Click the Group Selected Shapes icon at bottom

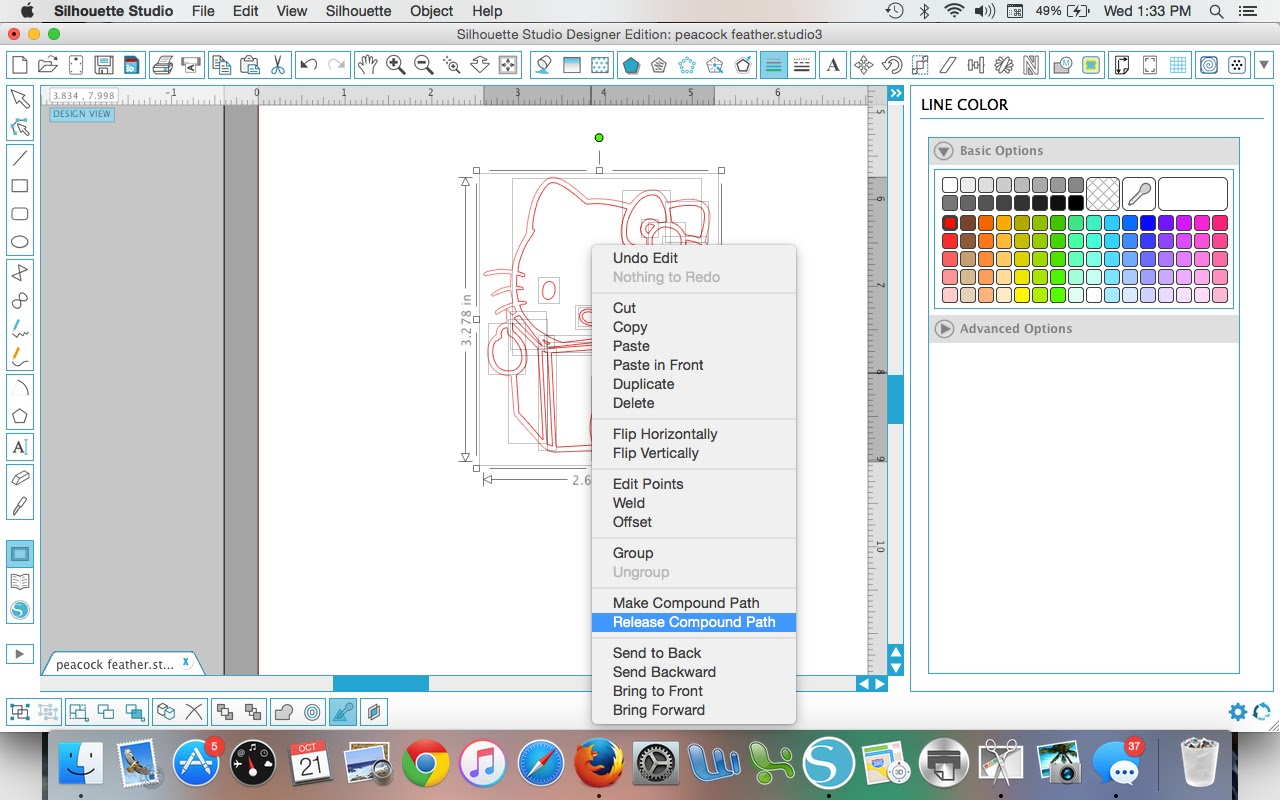tap(19, 712)
